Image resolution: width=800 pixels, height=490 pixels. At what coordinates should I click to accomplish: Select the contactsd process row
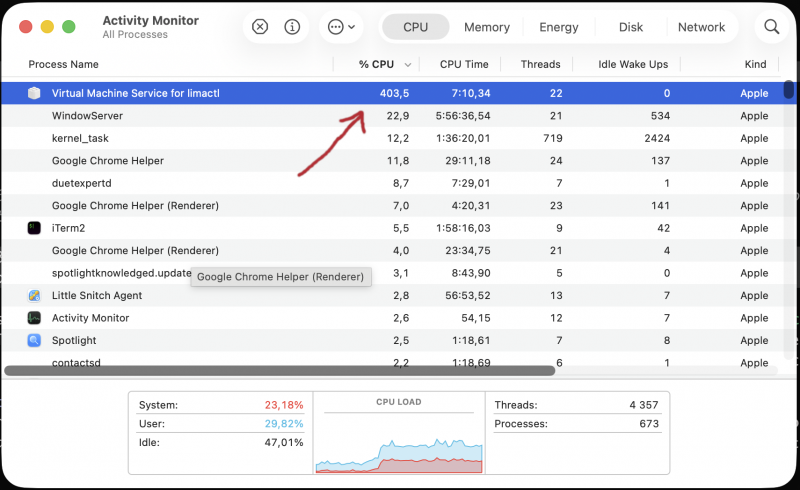(392, 361)
